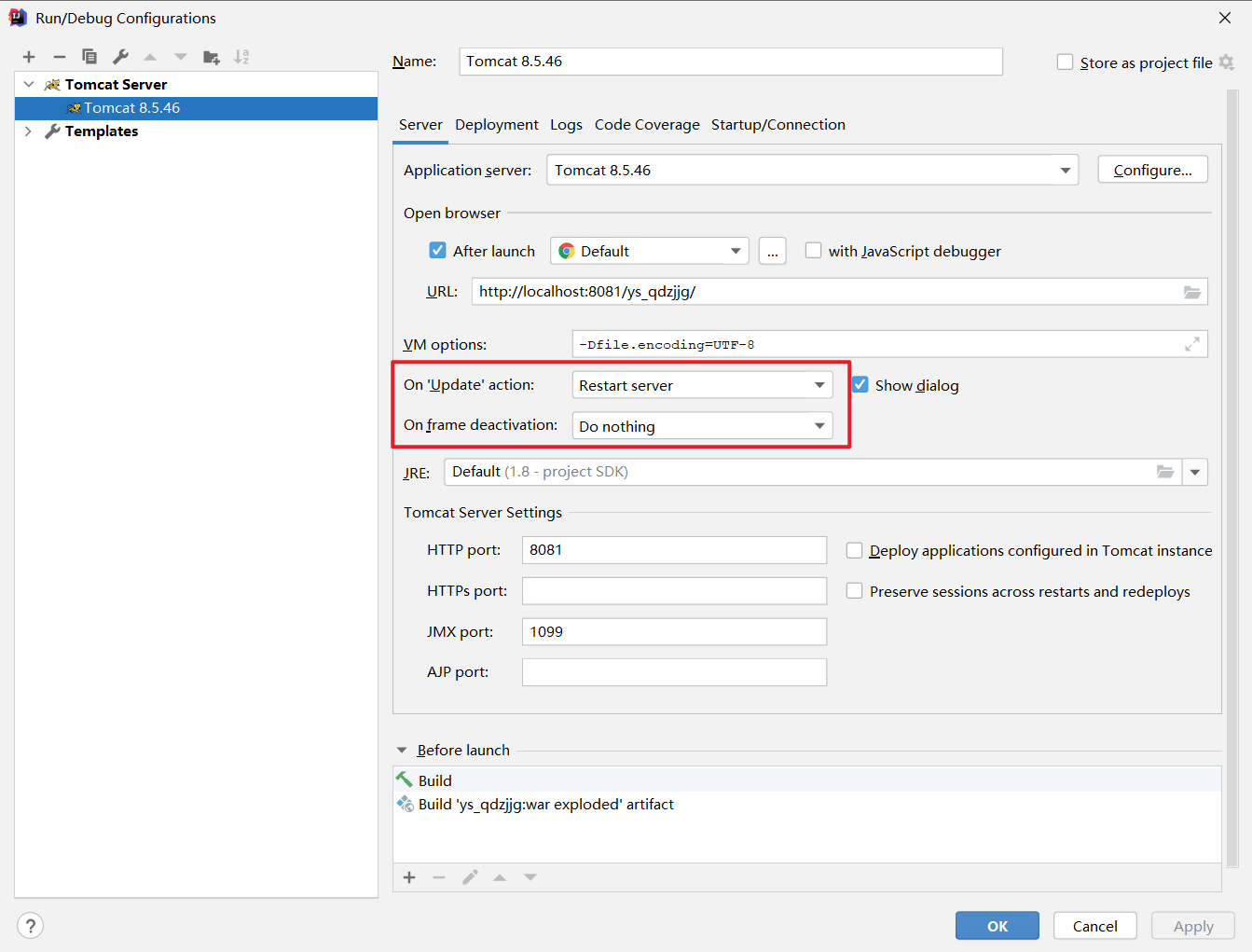The width and height of the screenshot is (1252, 952).
Task: Open Application server dropdown
Action: [812, 170]
